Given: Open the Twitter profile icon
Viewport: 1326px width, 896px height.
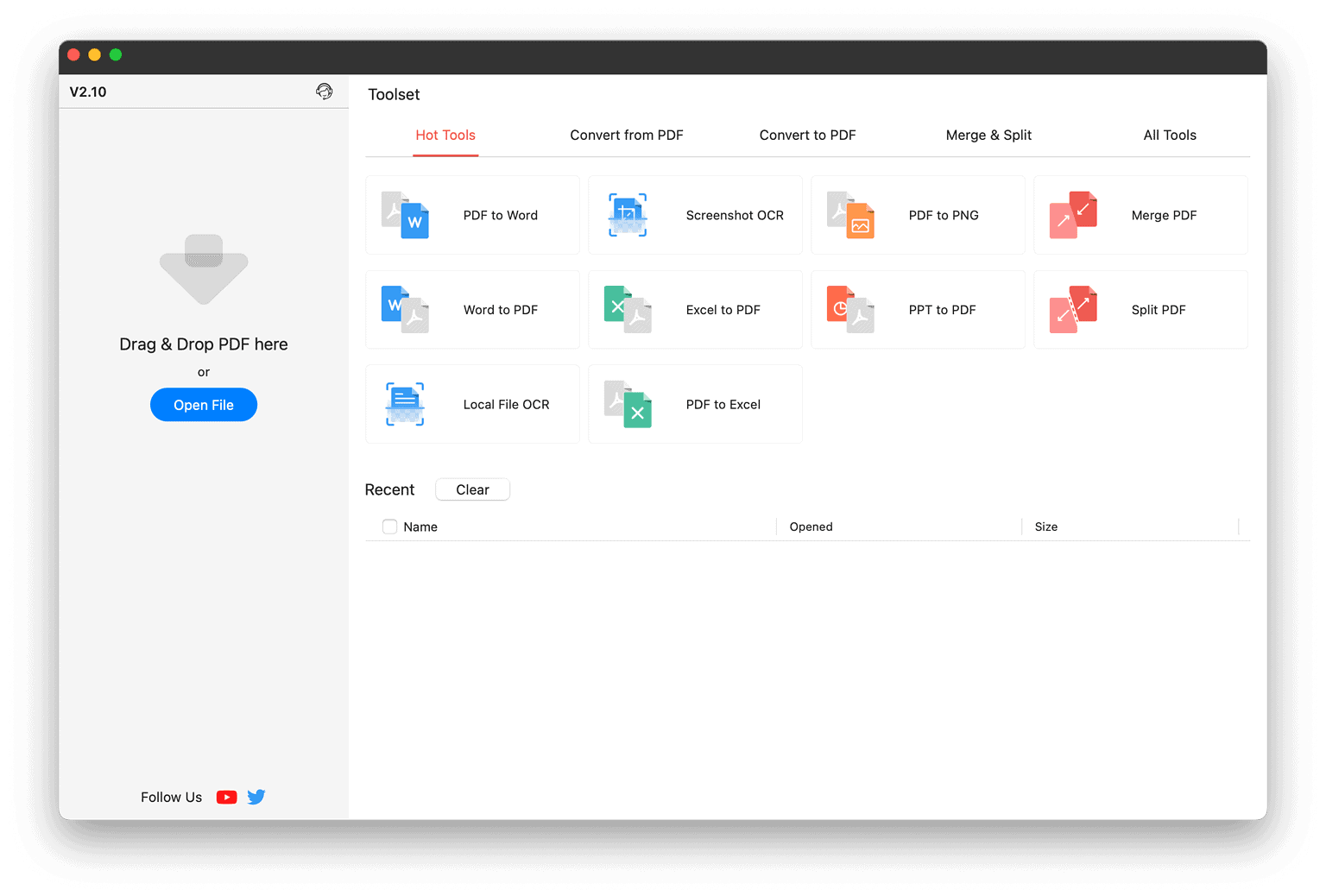Looking at the screenshot, I should click(x=256, y=797).
